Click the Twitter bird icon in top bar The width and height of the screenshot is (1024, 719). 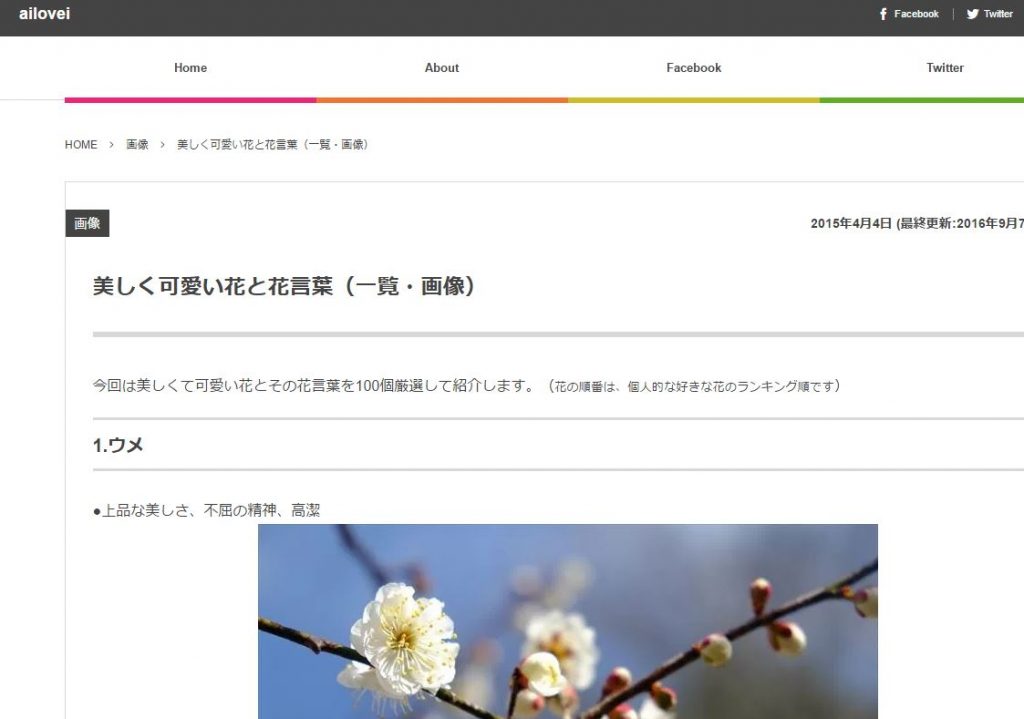(972, 14)
